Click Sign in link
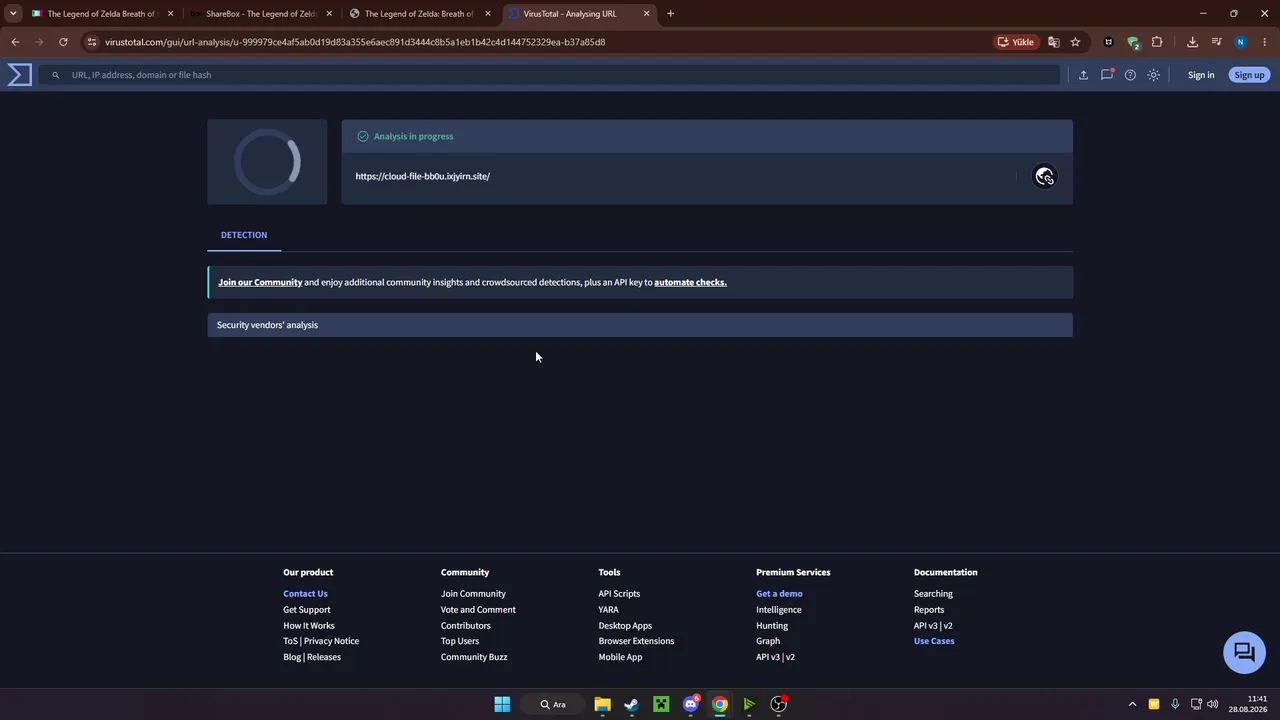 pyautogui.click(x=1201, y=75)
